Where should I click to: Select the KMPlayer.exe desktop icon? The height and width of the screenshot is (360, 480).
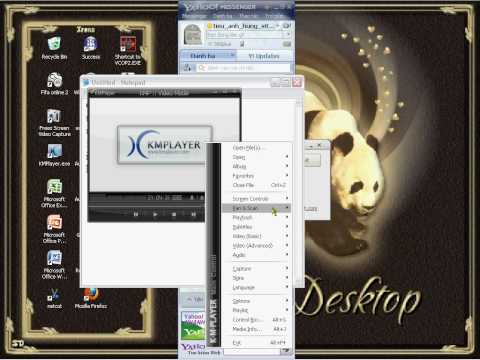pyautogui.click(x=54, y=155)
